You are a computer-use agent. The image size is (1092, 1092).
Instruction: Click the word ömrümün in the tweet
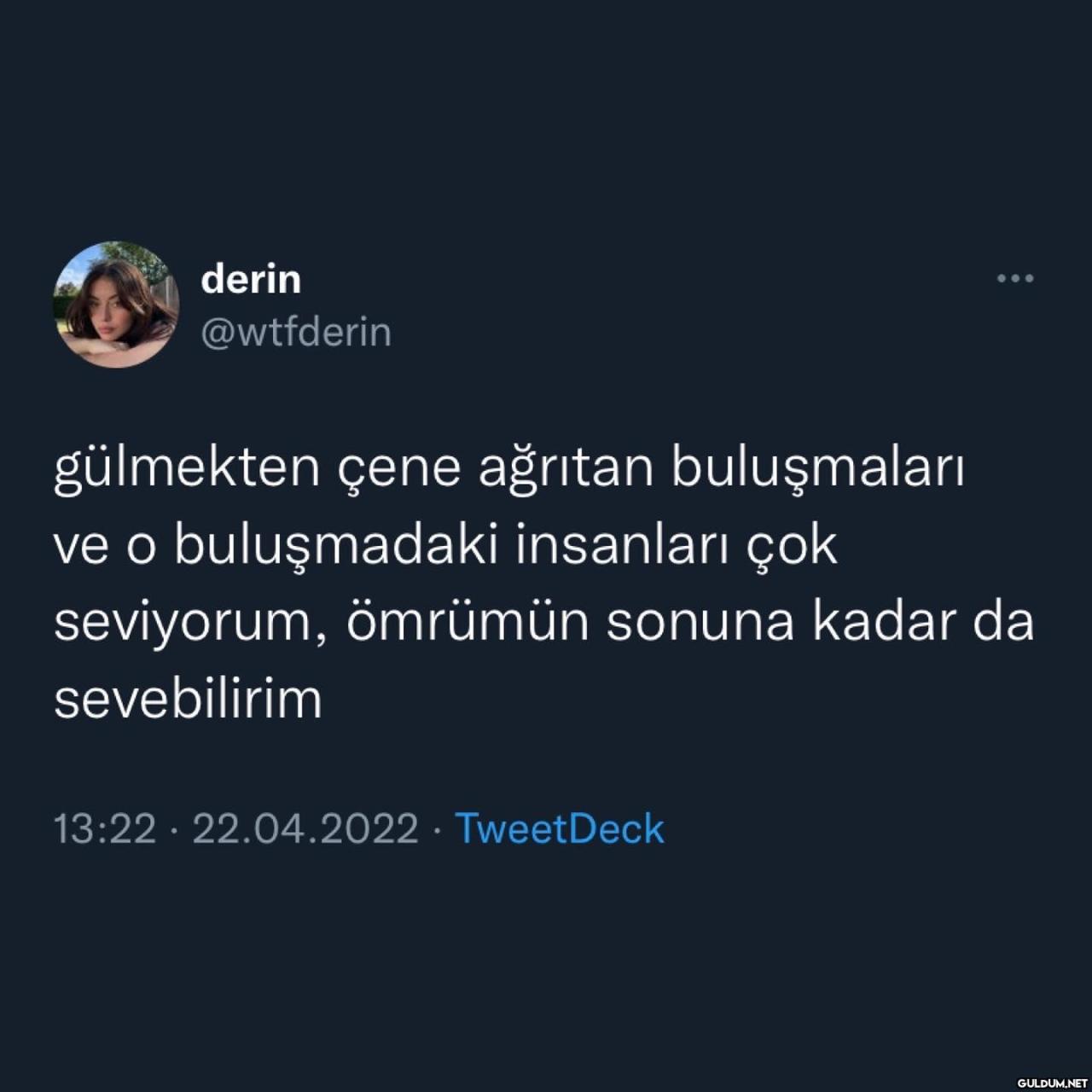pos(468,623)
